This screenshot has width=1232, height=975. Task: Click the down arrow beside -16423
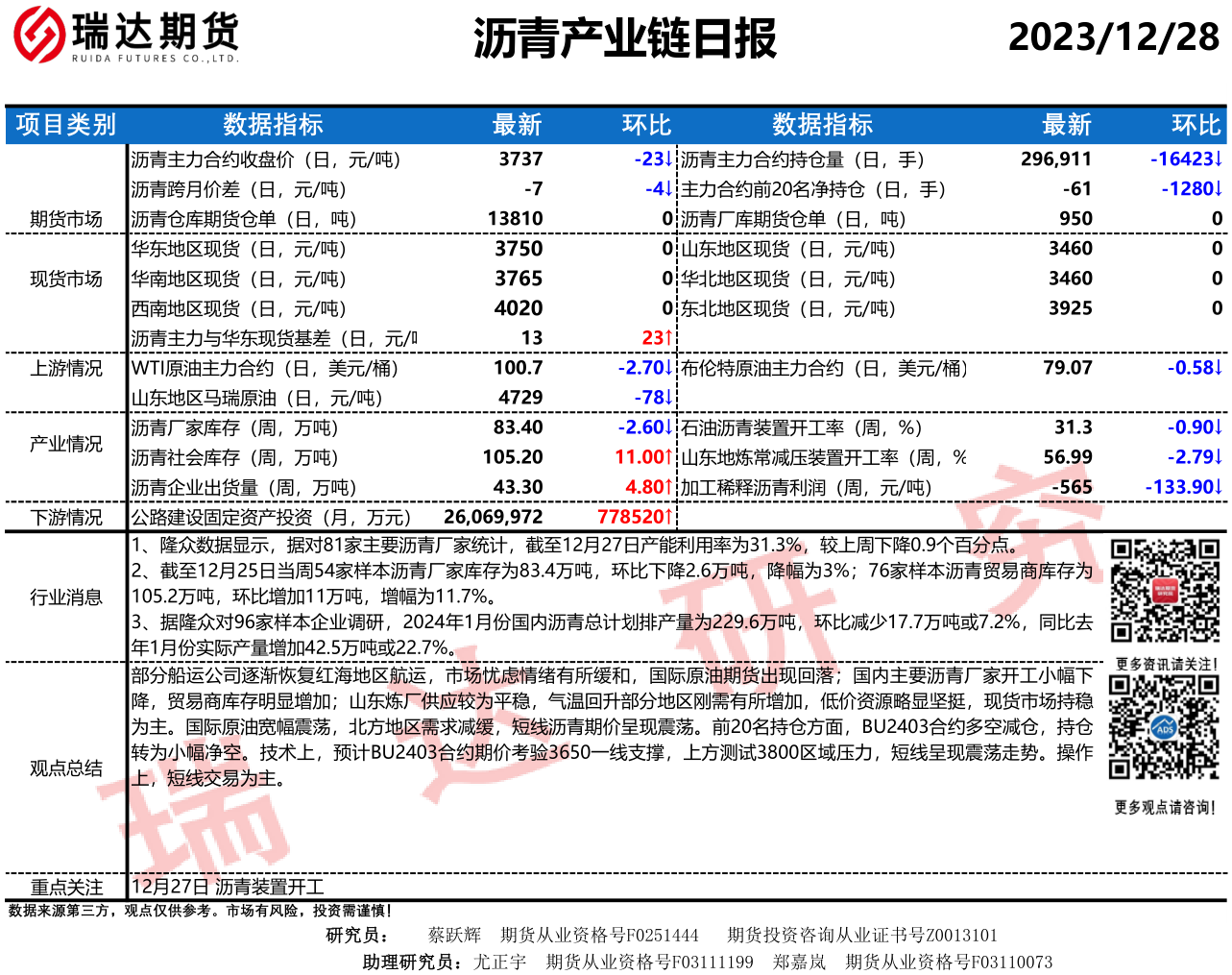(1219, 159)
